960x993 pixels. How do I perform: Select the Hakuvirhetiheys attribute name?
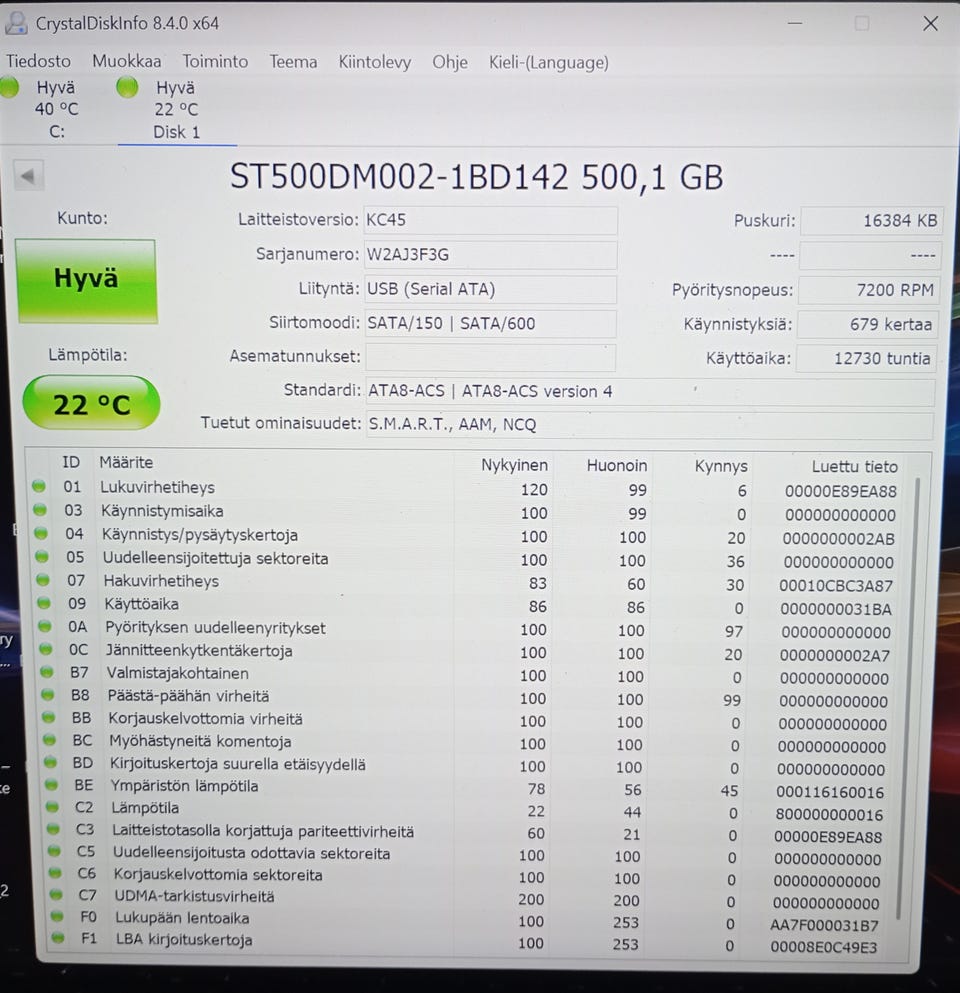(161, 581)
